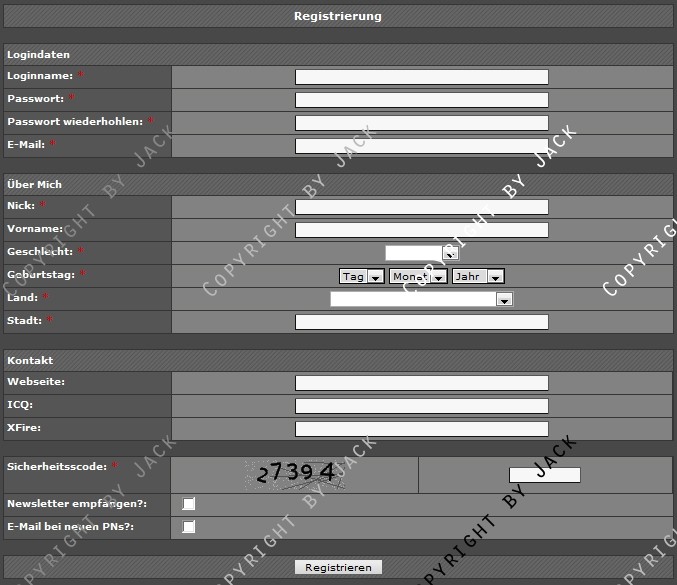The height and width of the screenshot is (585, 677).
Task: Click the Nick input field
Action: [x=422, y=207]
